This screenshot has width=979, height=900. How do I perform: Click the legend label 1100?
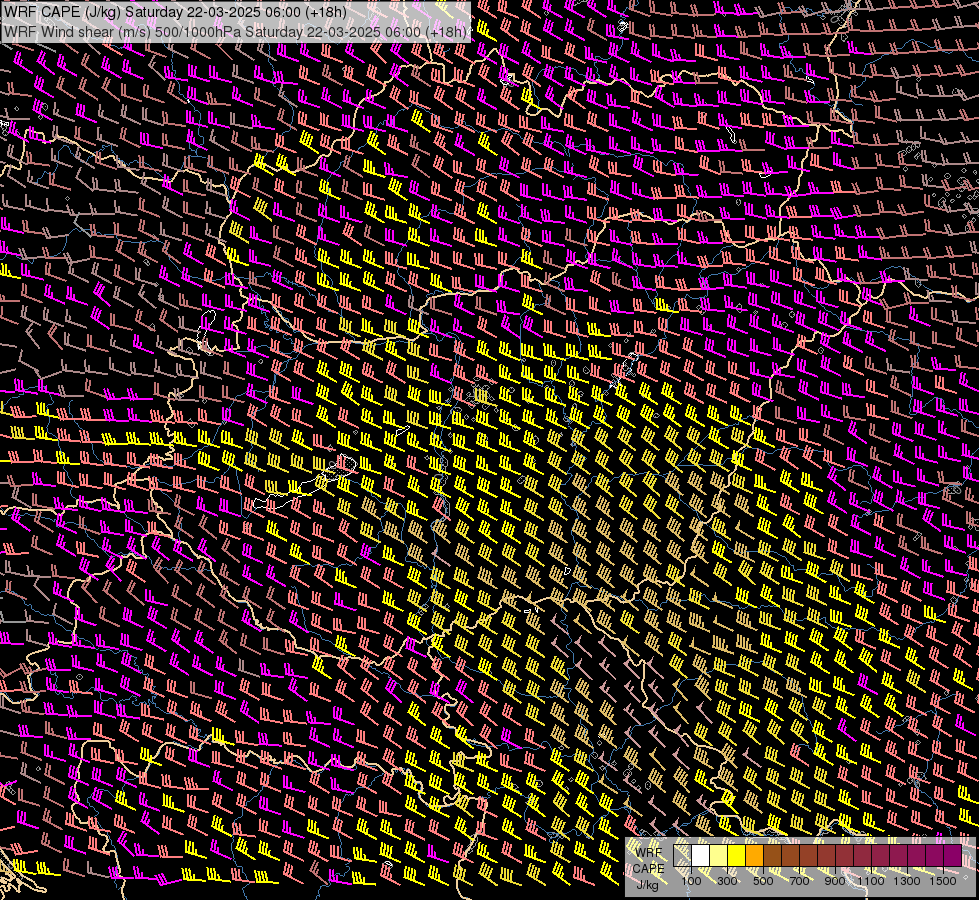point(871,881)
